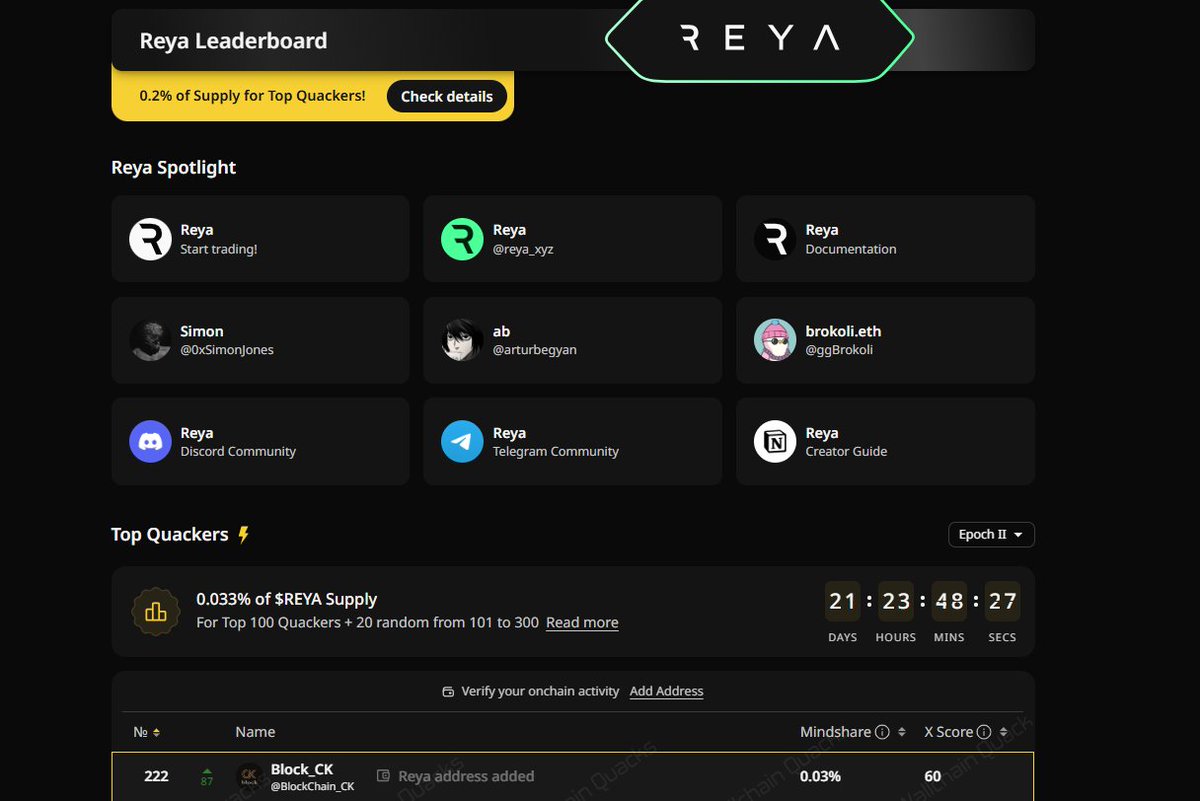Click the Notion Creator Guide icon
Image resolution: width=1200 pixels, height=801 pixels.
tap(775, 441)
